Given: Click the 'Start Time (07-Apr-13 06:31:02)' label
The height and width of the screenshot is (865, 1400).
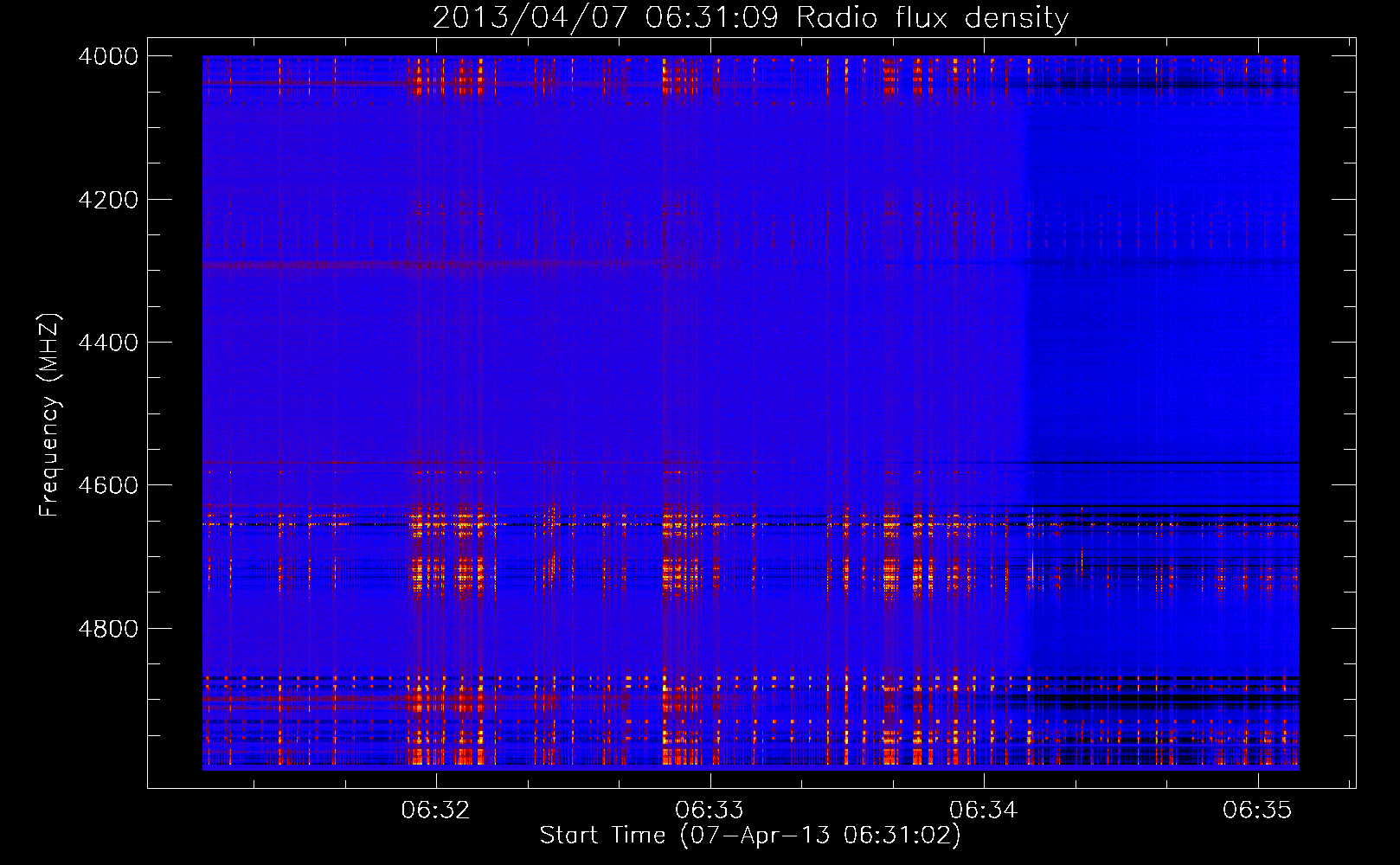Looking at the screenshot, I should pyautogui.click(x=750, y=836).
